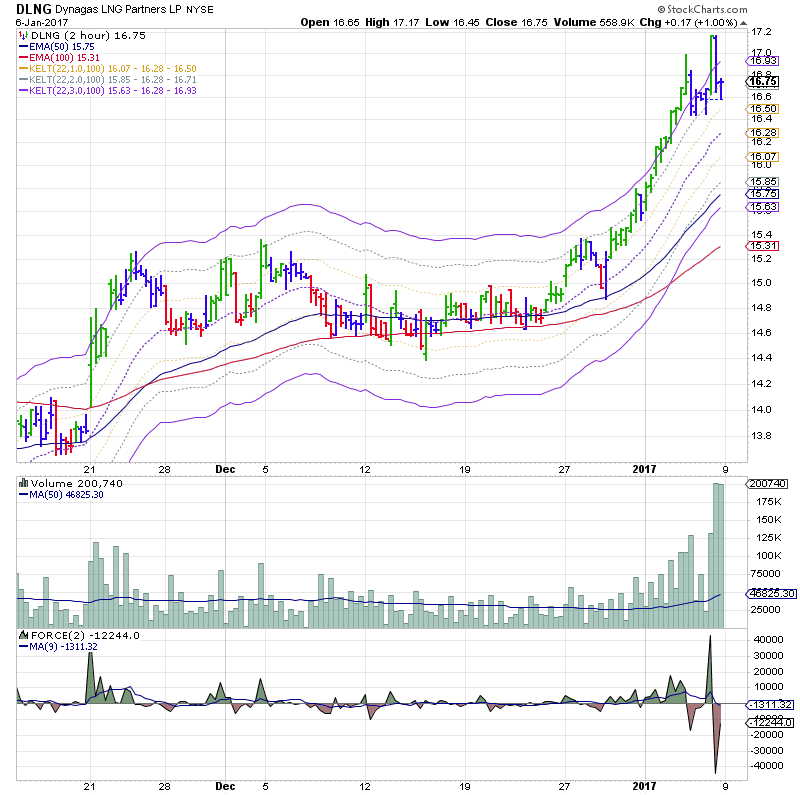Image resolution: width=800 pixels, height=795 pixels.
Task: Click the Open 16.65 header value
Action: [330, 22]
